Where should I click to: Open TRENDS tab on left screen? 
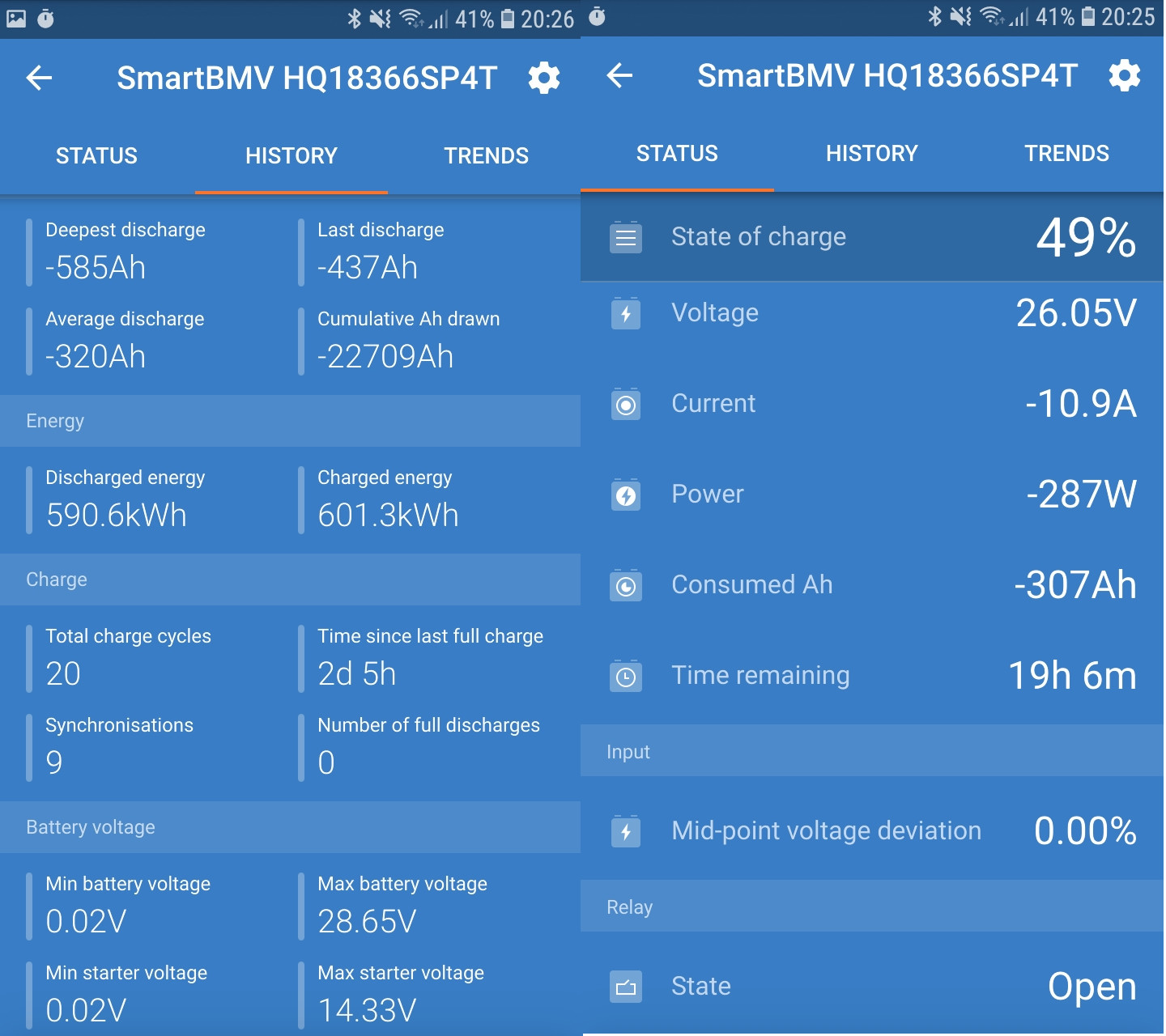click(x=486, y=155)
